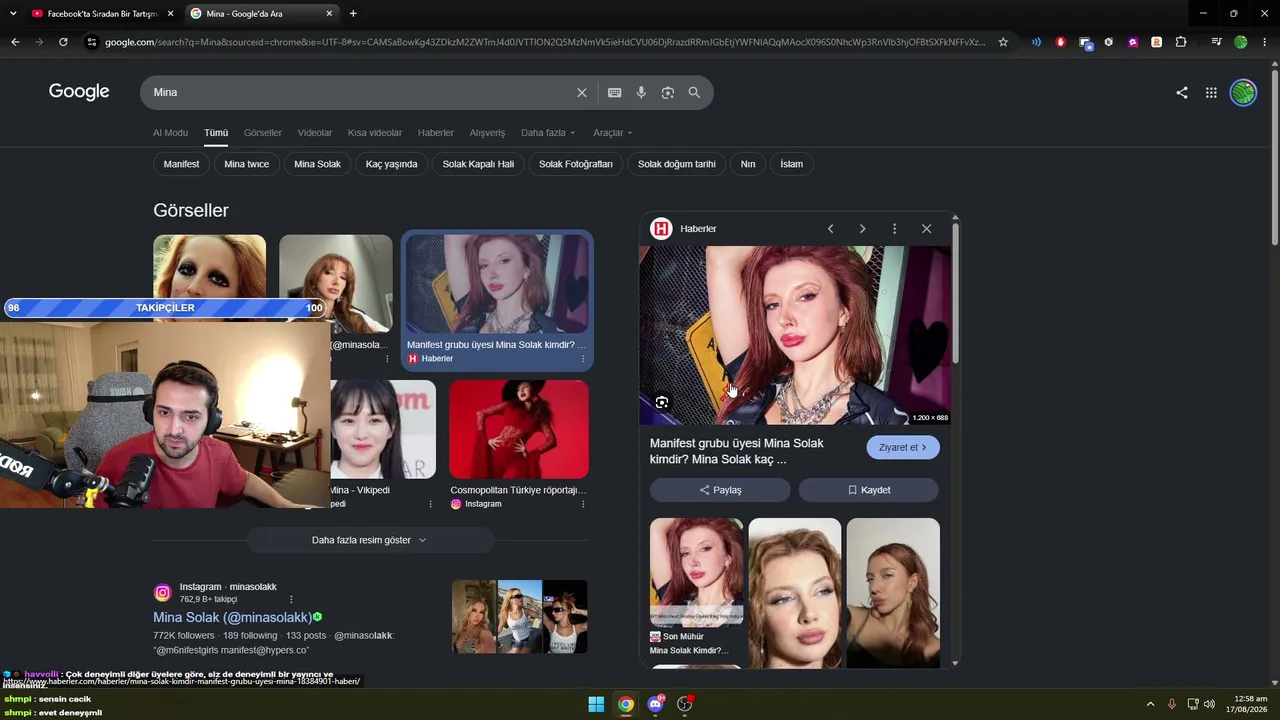Click the Chrome address bar URL
The image size is (1280, 720).
point(545,42)
